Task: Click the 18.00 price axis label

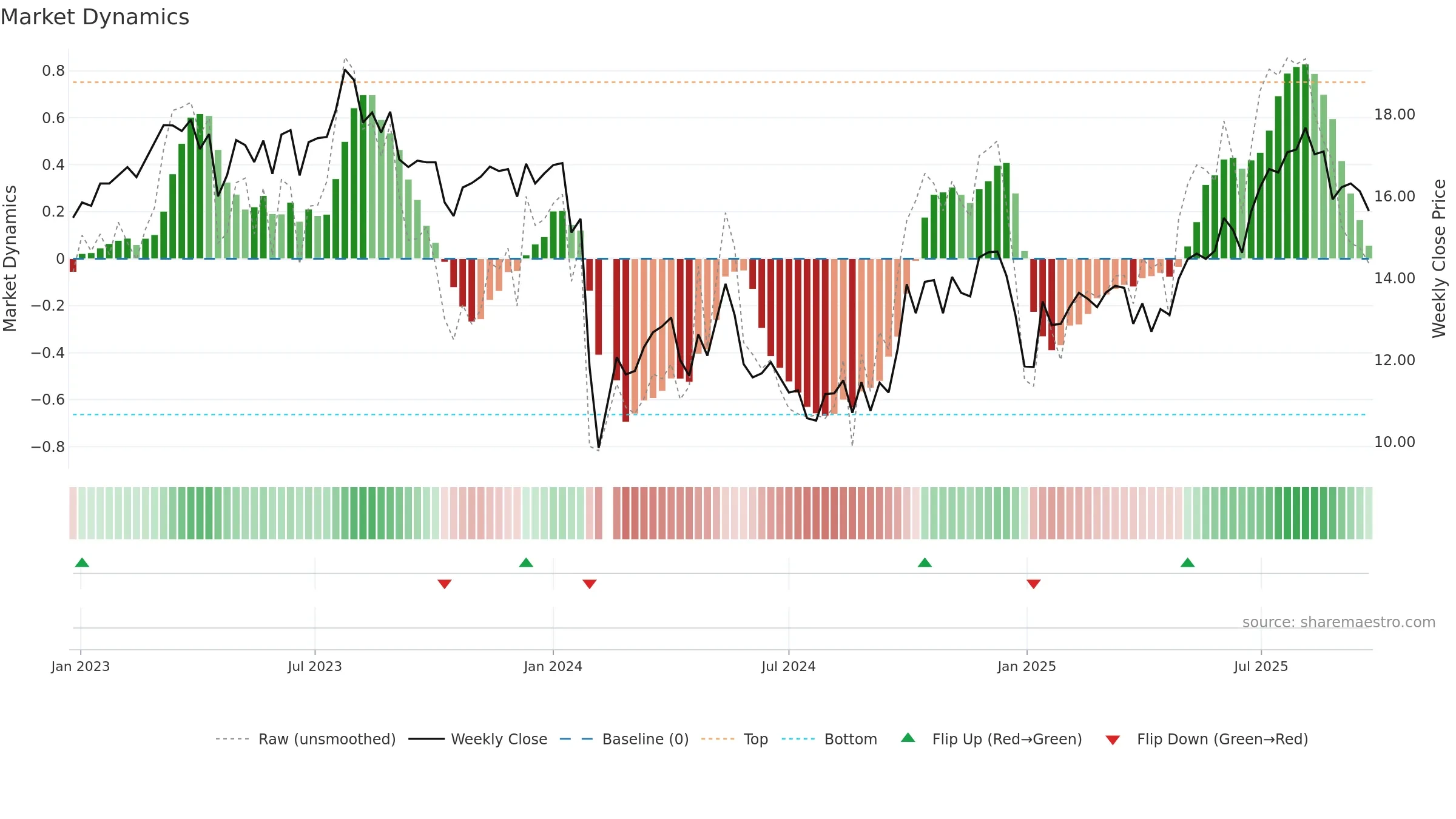Action: point(1395,115)
